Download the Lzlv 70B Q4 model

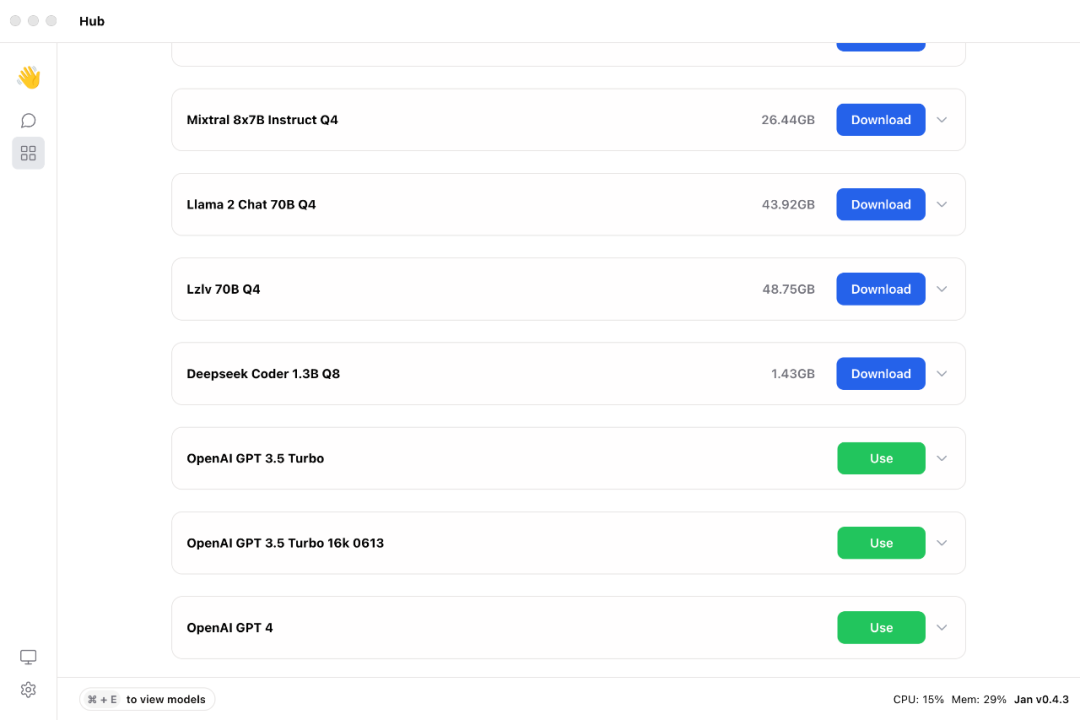pos(880,289)
